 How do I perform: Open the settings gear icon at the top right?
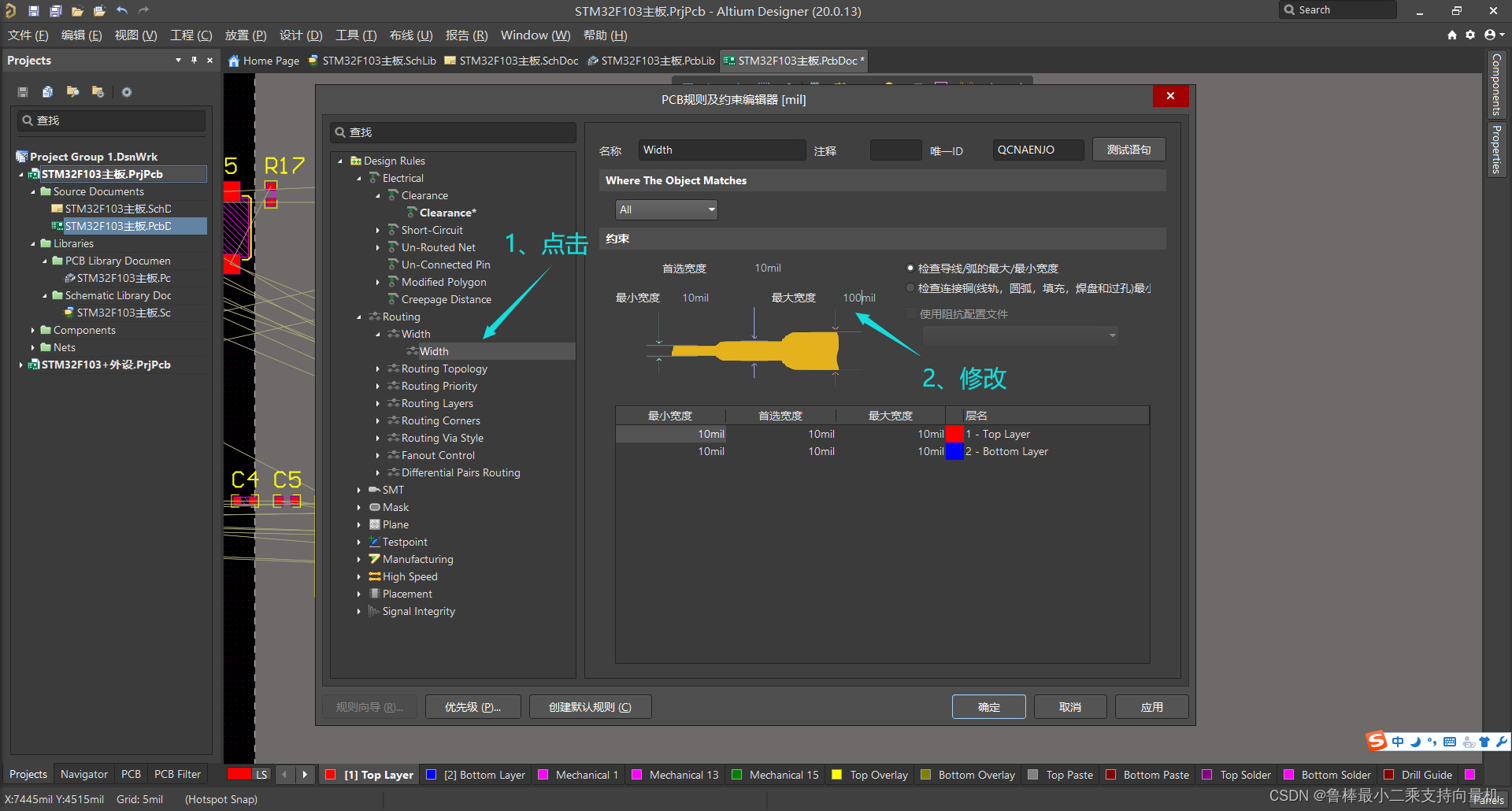[1470, 35]
